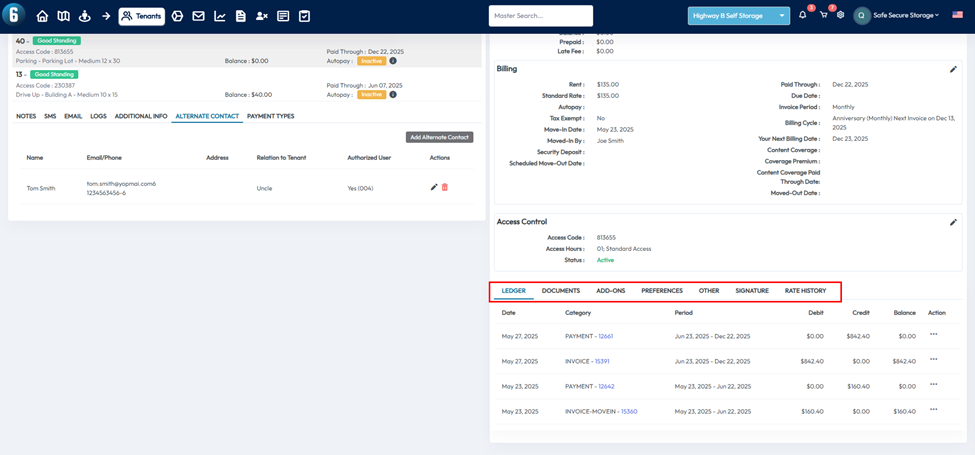Open the shopping cart icon
Viewport: 975px width, 455px height.
point(823,16)
